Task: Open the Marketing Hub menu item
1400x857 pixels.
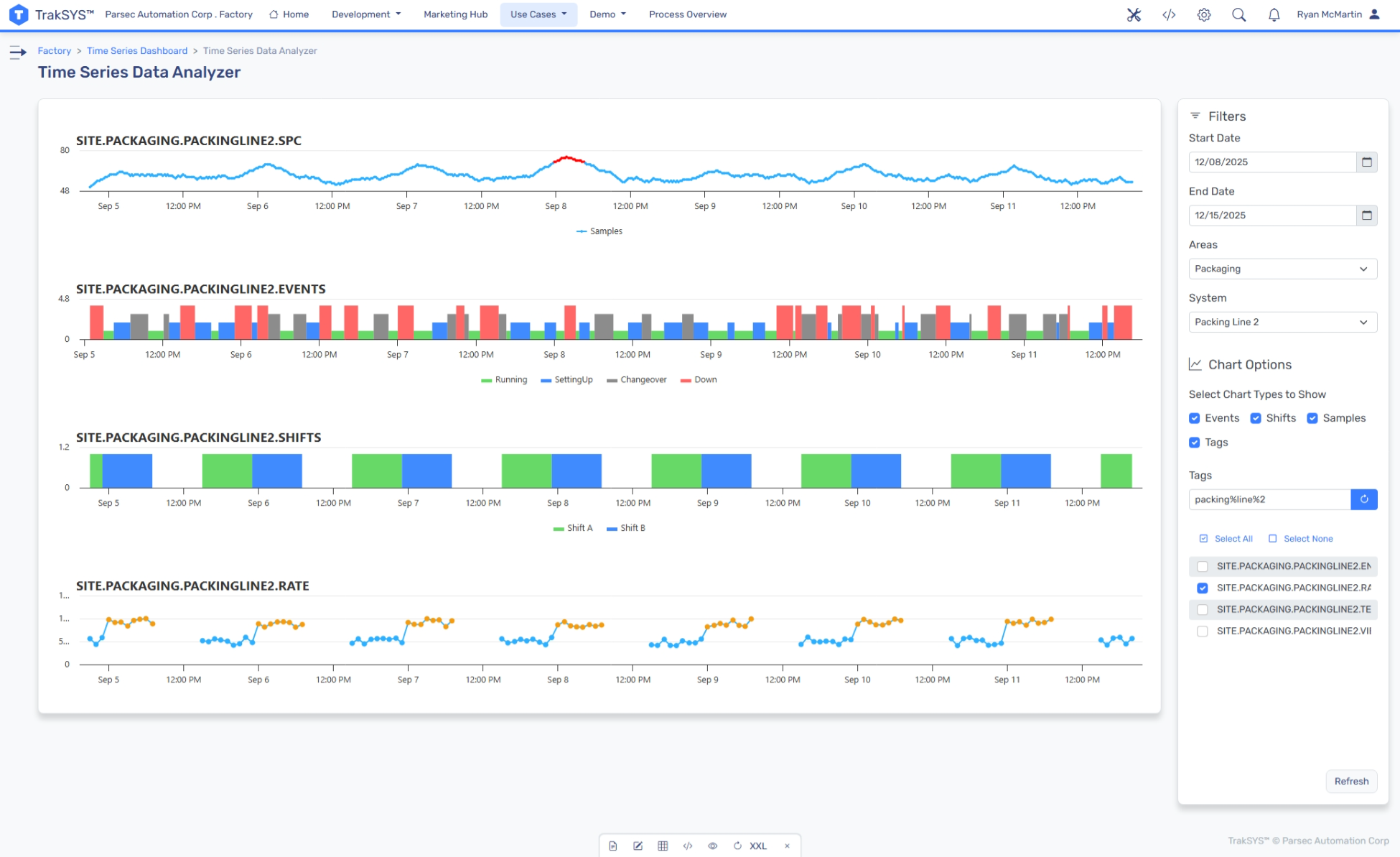Action: pos(455,14)
